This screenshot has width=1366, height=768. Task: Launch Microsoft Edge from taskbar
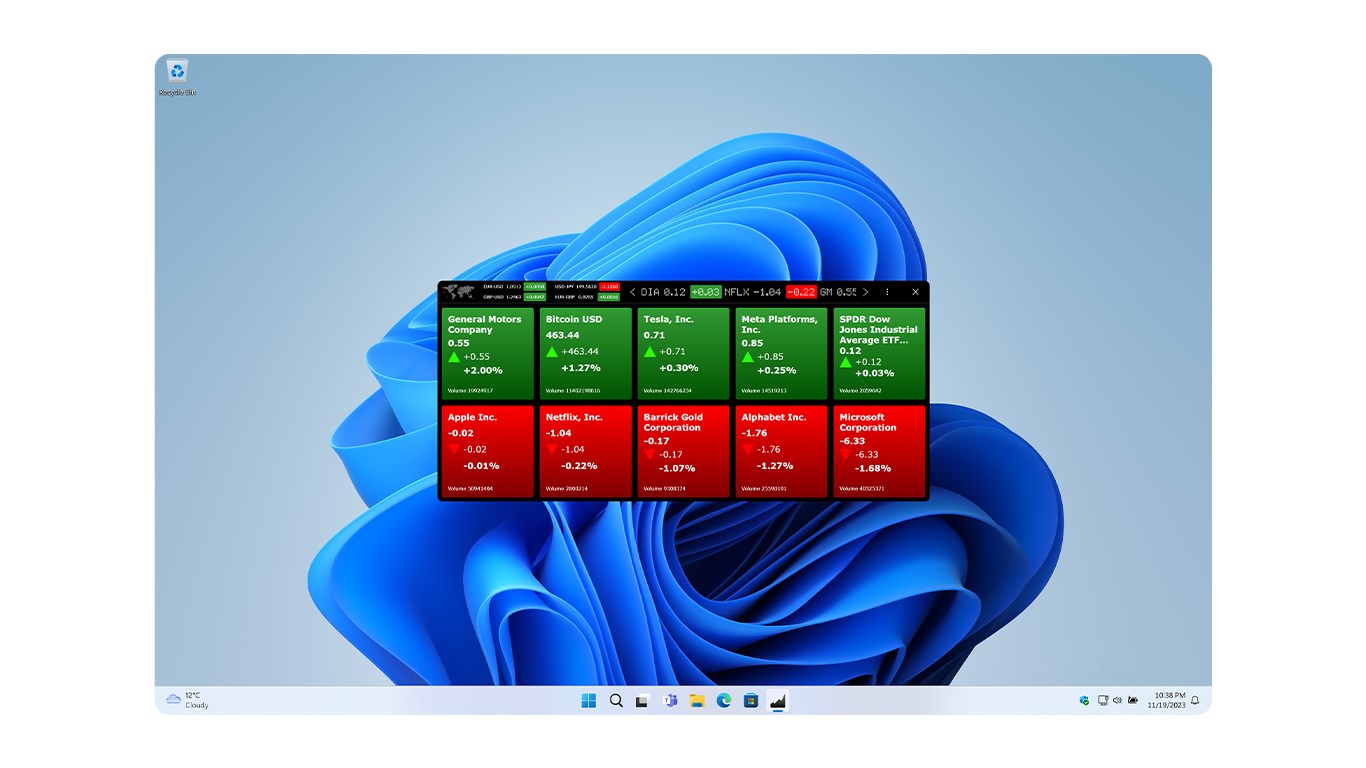click(x=724, y=700)
